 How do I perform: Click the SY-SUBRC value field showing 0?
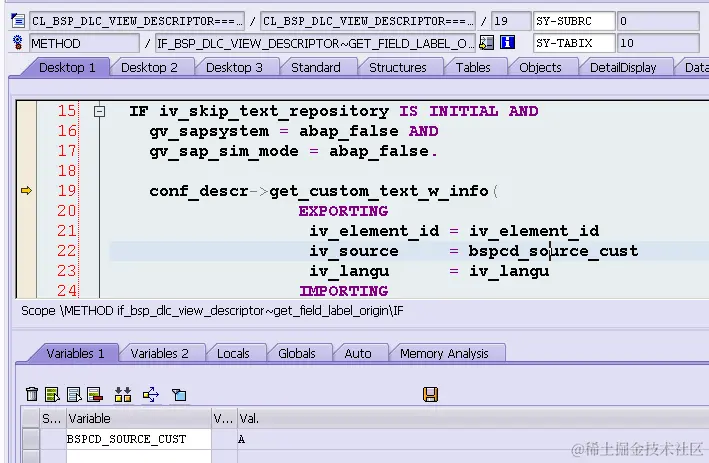(658, 21)
